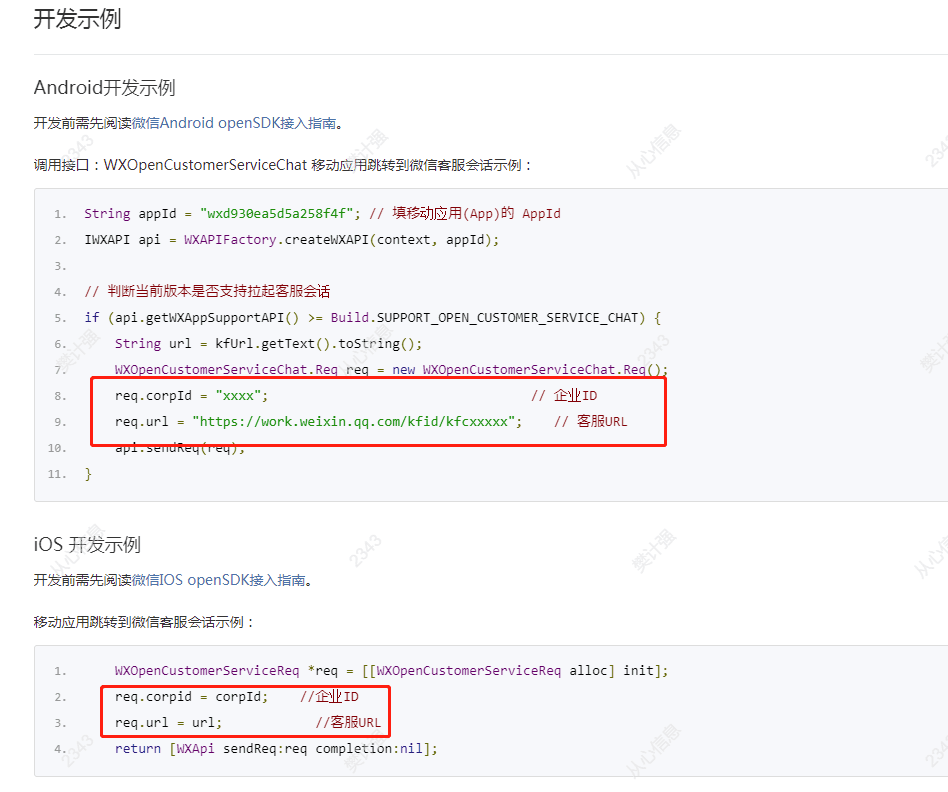This screenshot has width=948, height=792.
Task: Click the String keyword before appId
Action: 107,214
